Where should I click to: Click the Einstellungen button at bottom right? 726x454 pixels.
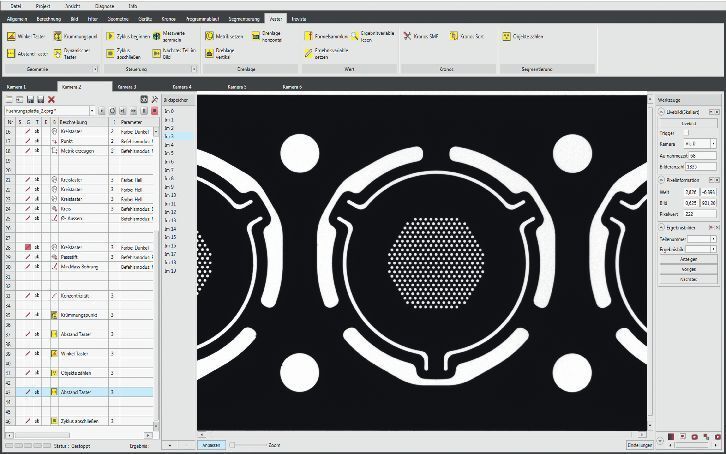[639, 445]
